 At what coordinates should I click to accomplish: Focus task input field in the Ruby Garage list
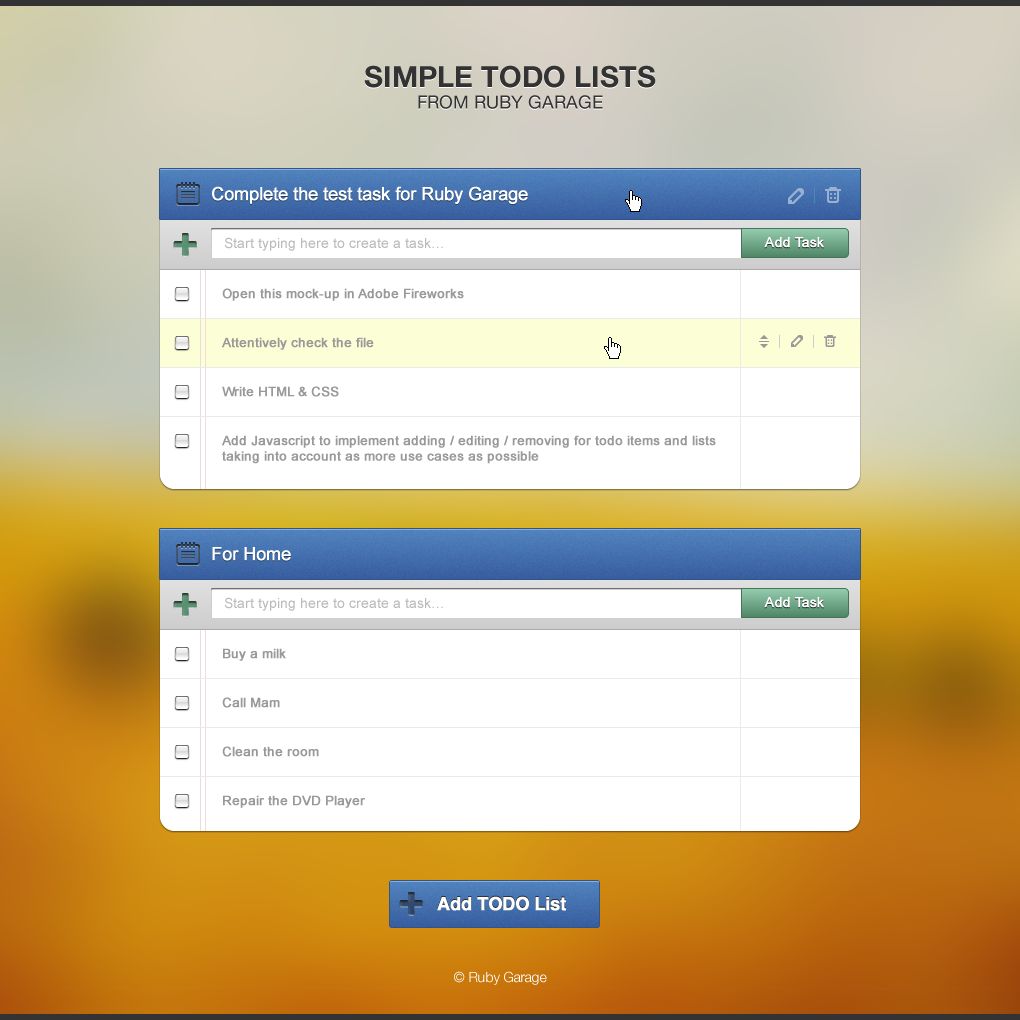476,243
